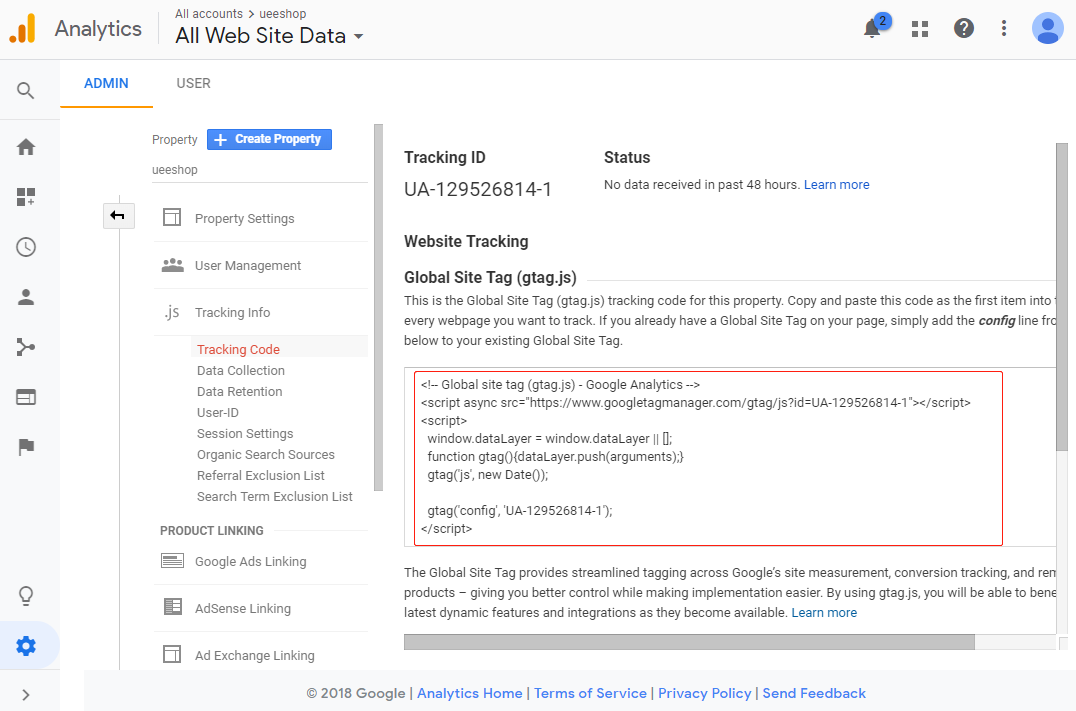The width and height of the screenshot is (1076, 711).
Task: Open Acquisition icon in sidebar
Action: [26, 347]
